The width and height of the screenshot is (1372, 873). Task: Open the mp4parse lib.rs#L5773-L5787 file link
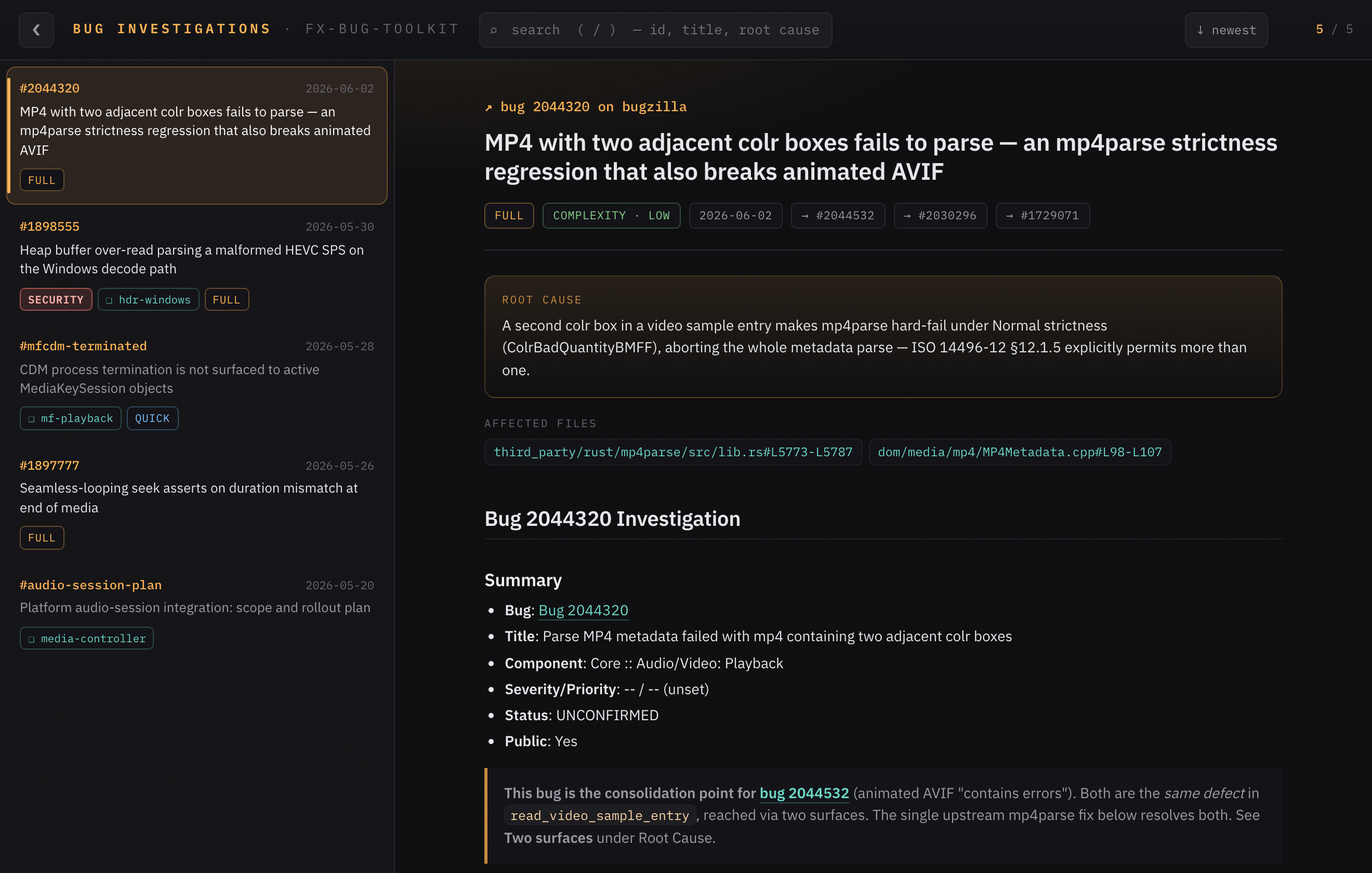(x=673, y=452)
